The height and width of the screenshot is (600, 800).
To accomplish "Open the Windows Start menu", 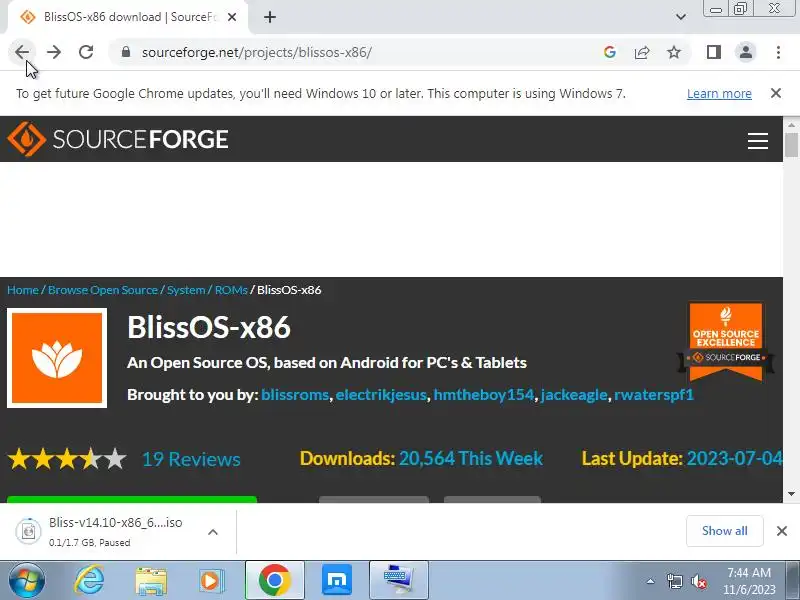I will pos(26,580).
